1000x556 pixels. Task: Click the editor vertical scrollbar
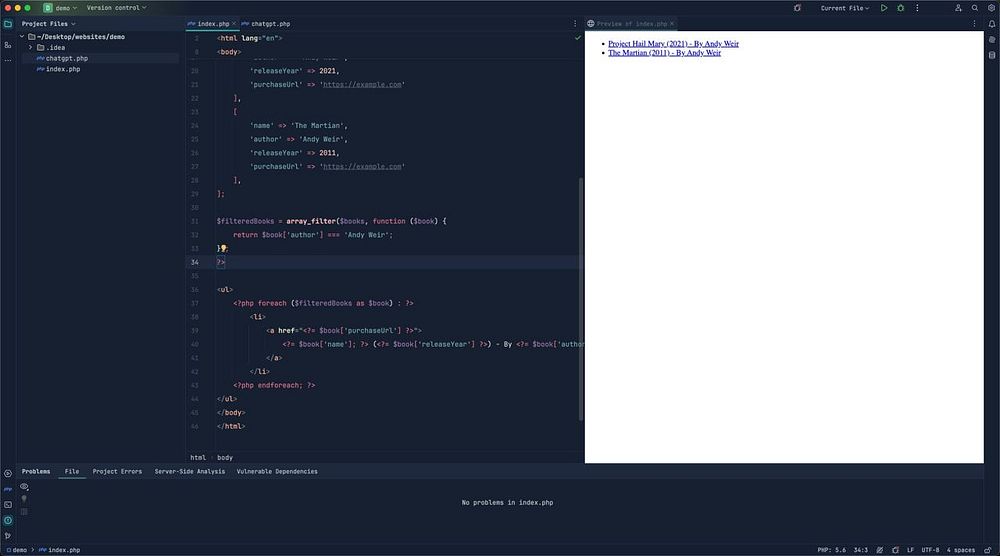(580, 299)
